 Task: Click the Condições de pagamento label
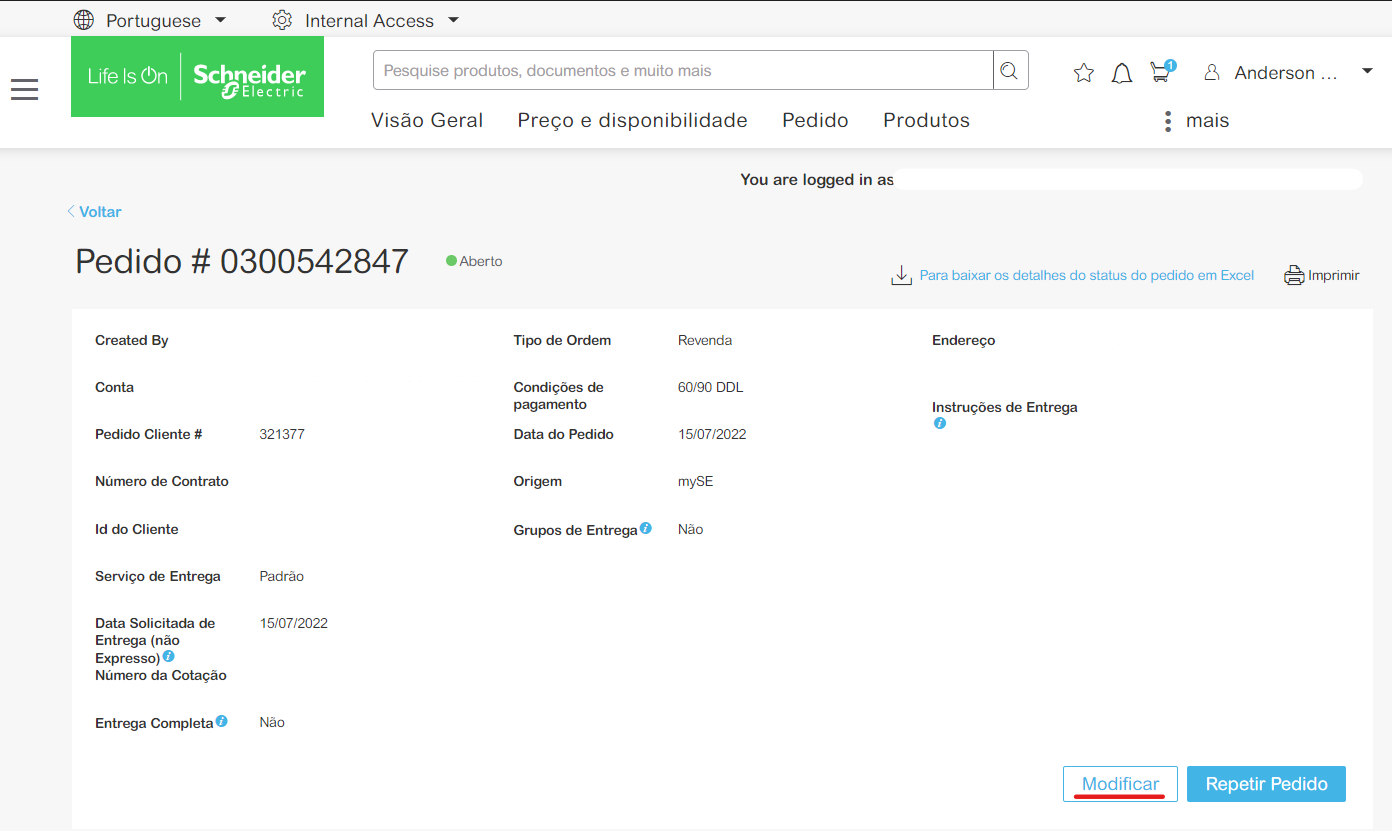click(558, 396)
